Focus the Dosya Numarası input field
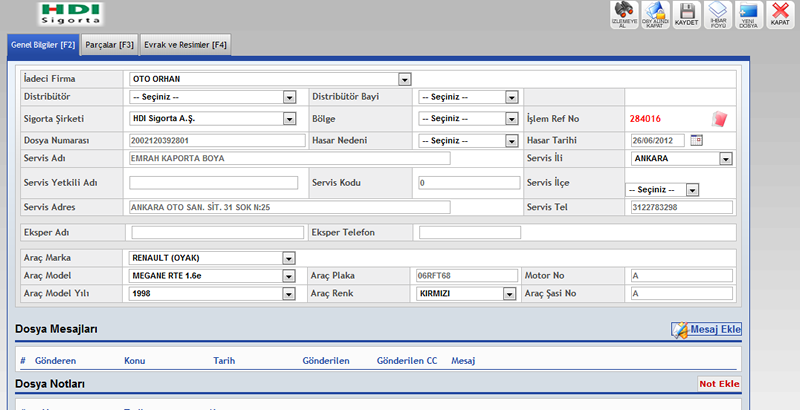The width and height of the screenshot is (800, 410). [x=217, y=140]
